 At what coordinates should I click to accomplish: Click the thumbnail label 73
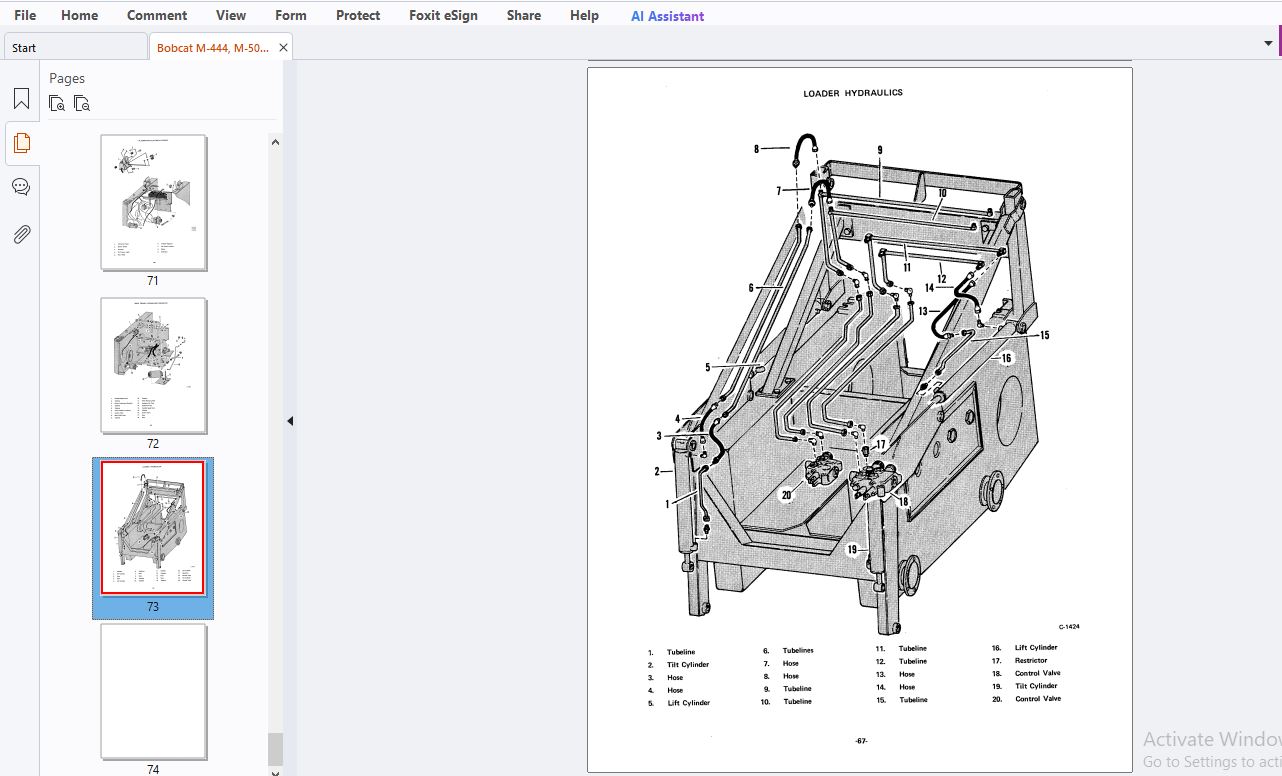tap(153, 607)
